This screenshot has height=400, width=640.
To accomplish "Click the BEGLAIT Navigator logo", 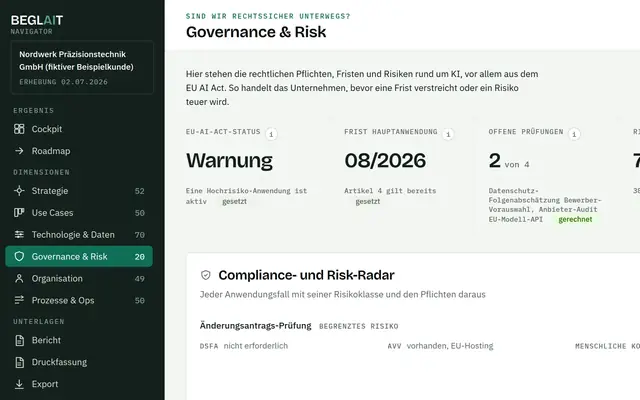I will pos(37,24).
